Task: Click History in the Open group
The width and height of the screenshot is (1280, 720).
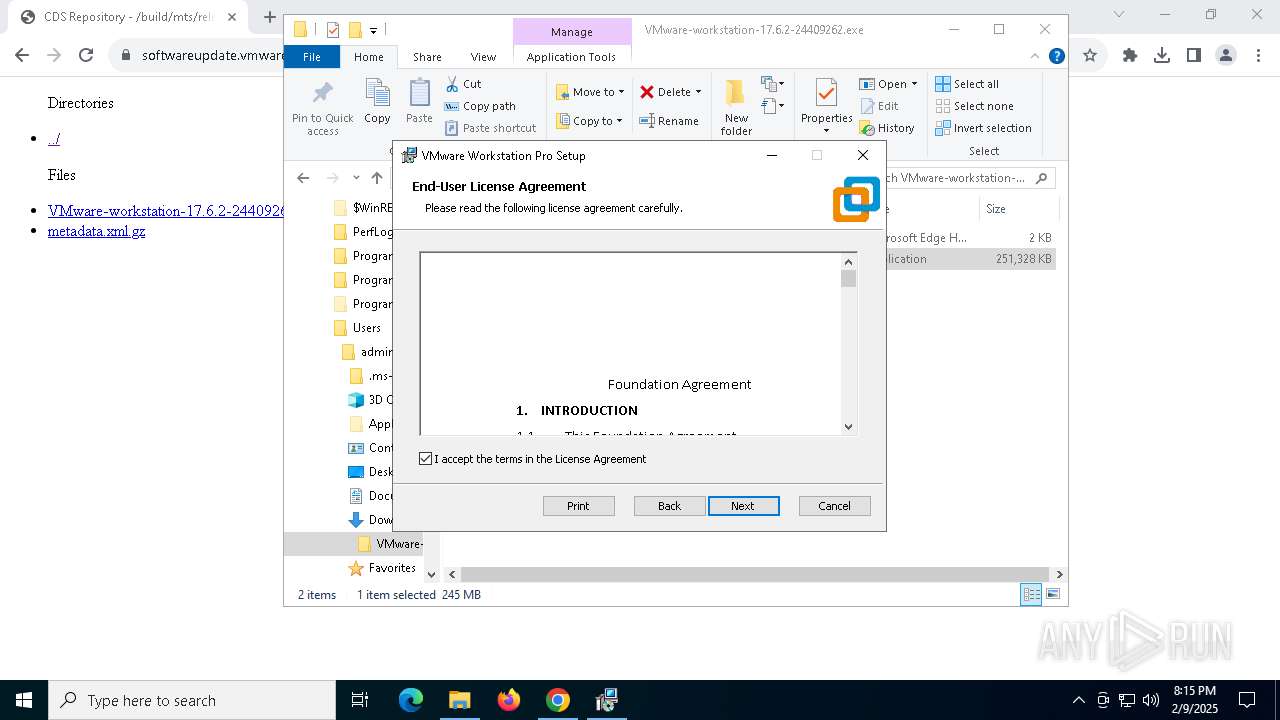Action: [x=887, y=128]
